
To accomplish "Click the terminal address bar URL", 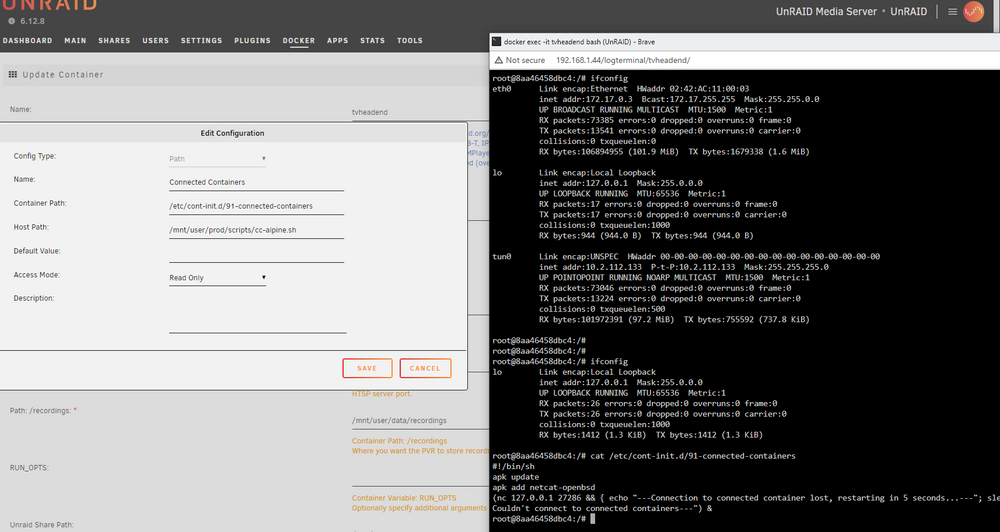I will (623, 60).
